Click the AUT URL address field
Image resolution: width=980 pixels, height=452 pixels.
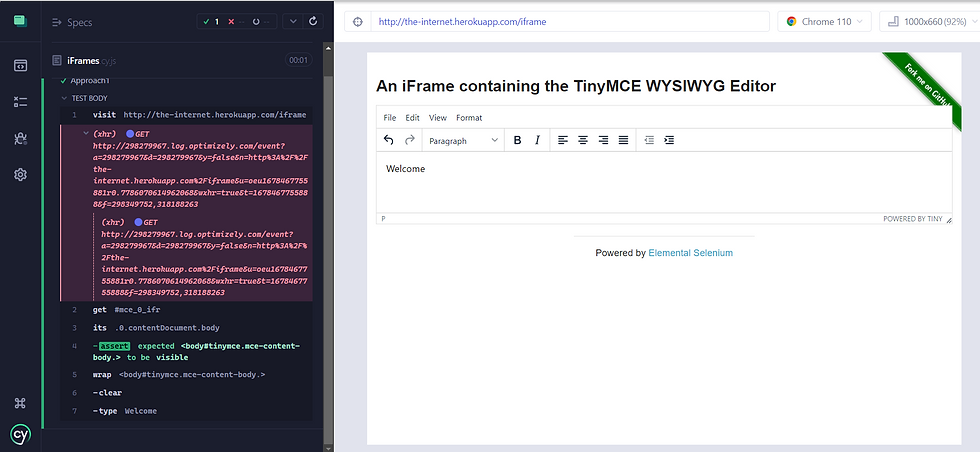pyautogui.click(x=570, y=21)
